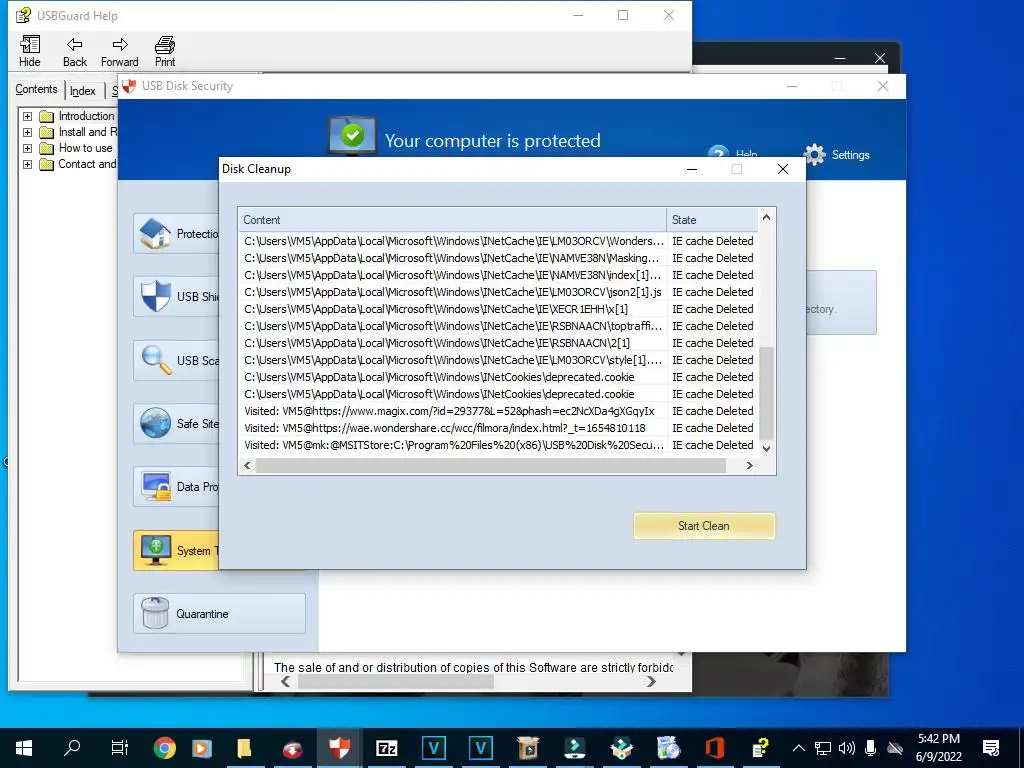Launch Google Chrome from the taskbar
The height and width of the screenshot is (768, 1024).
click(165, 748)
